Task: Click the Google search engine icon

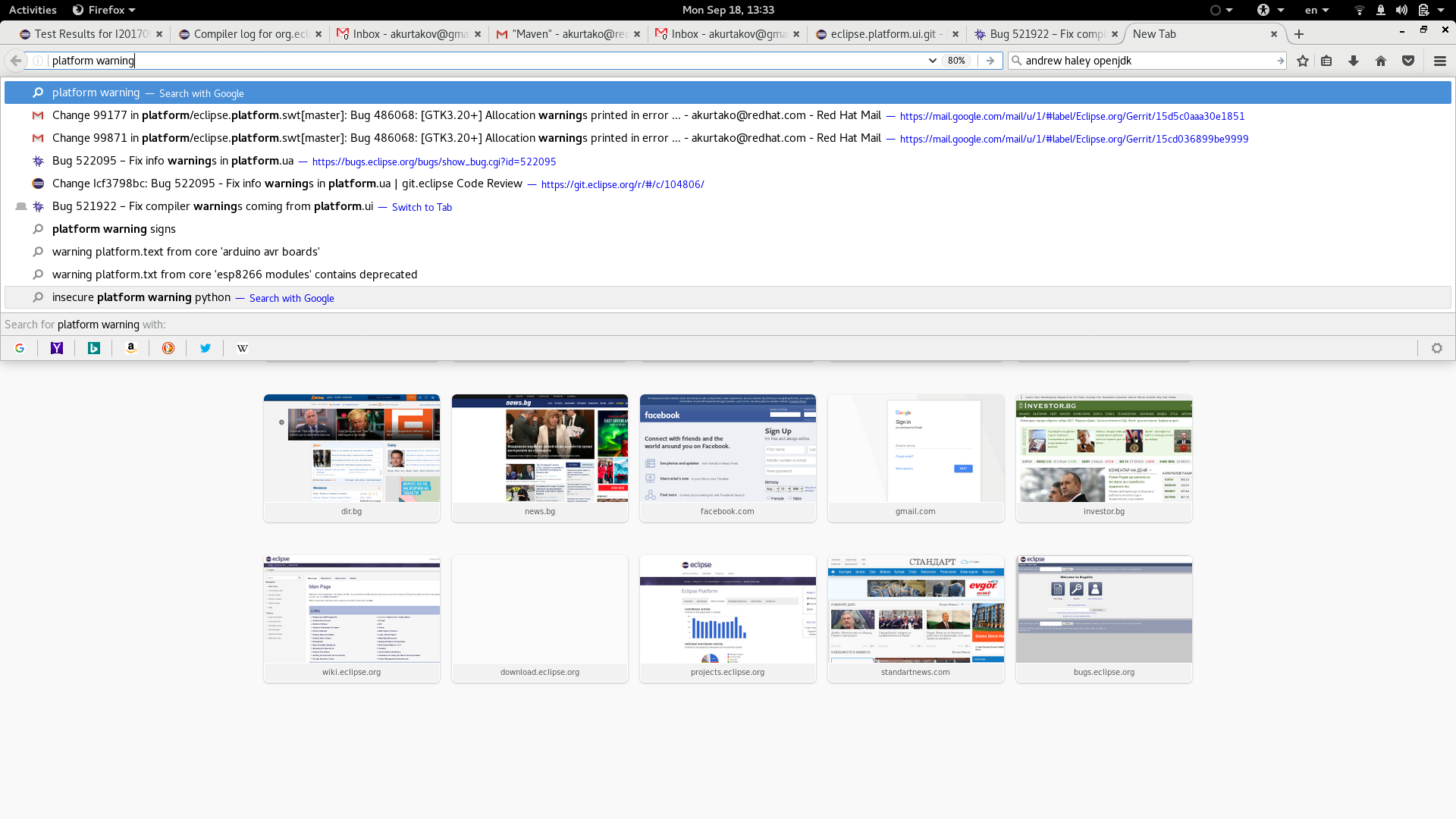Action: [x=20, y=348]
